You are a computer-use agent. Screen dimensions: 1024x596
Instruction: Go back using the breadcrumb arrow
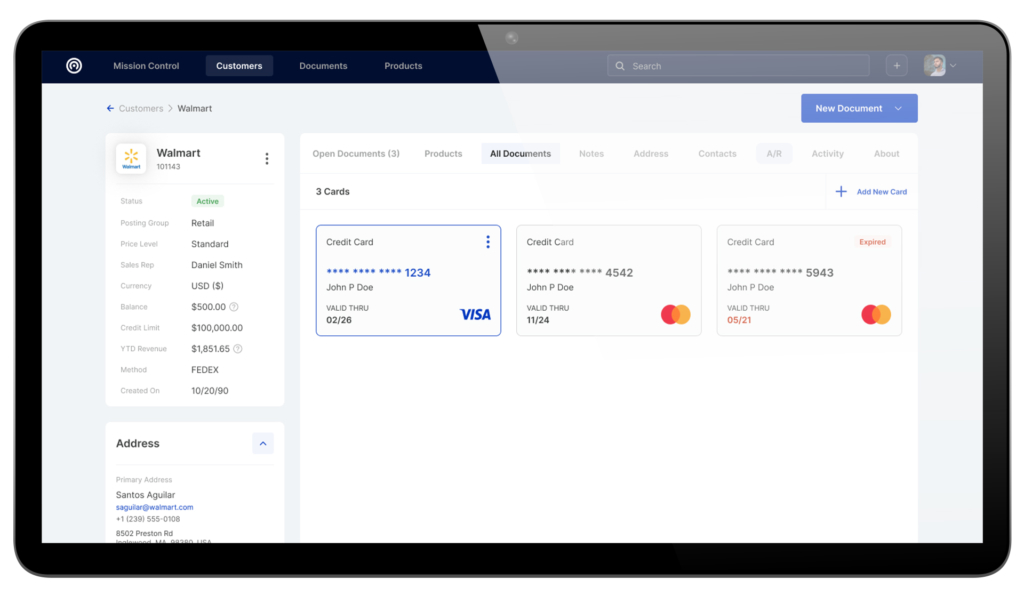coord(110,108)
